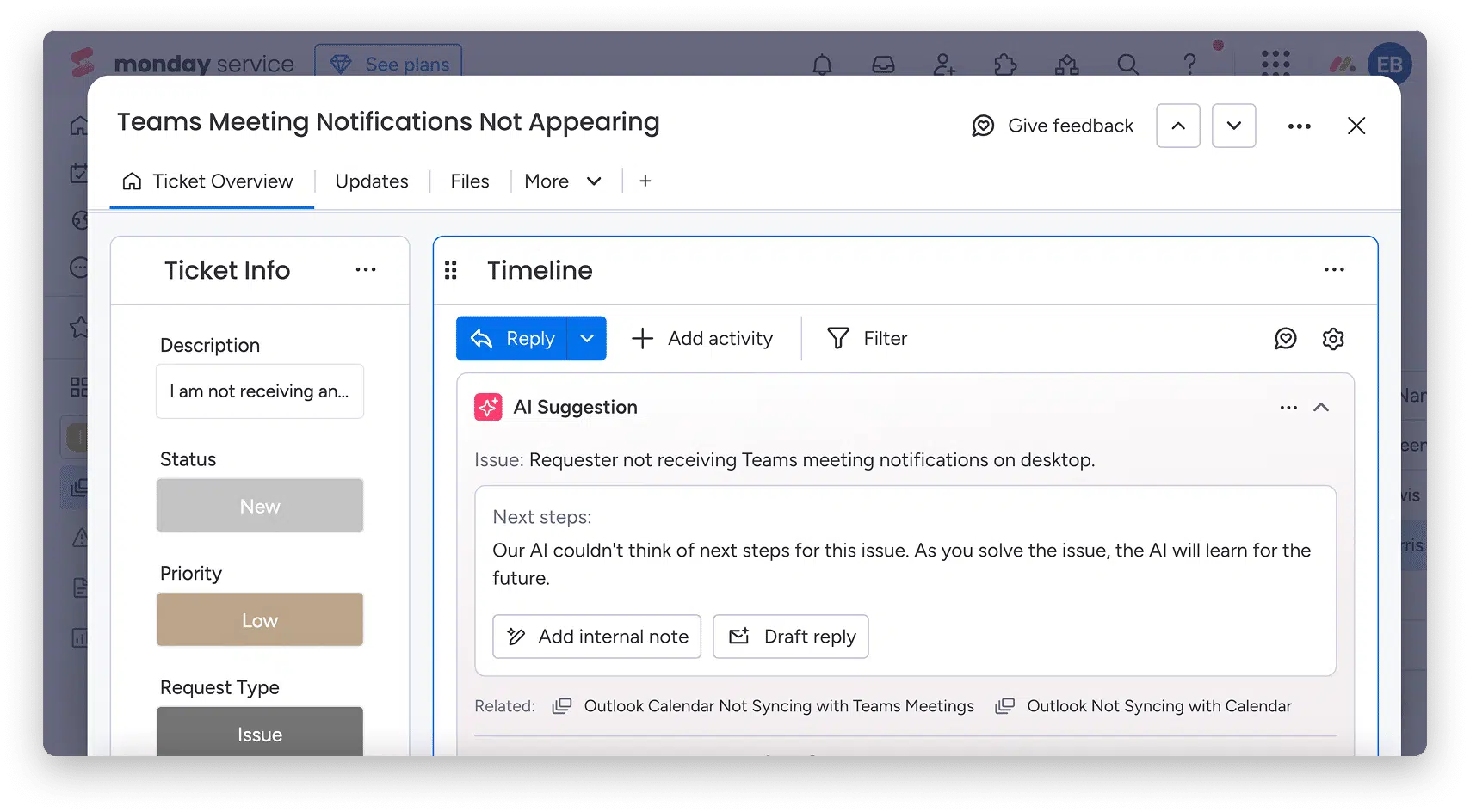Open the Files tab
1470x812 pixels.
pyautogui.click(x=470, y=181)
